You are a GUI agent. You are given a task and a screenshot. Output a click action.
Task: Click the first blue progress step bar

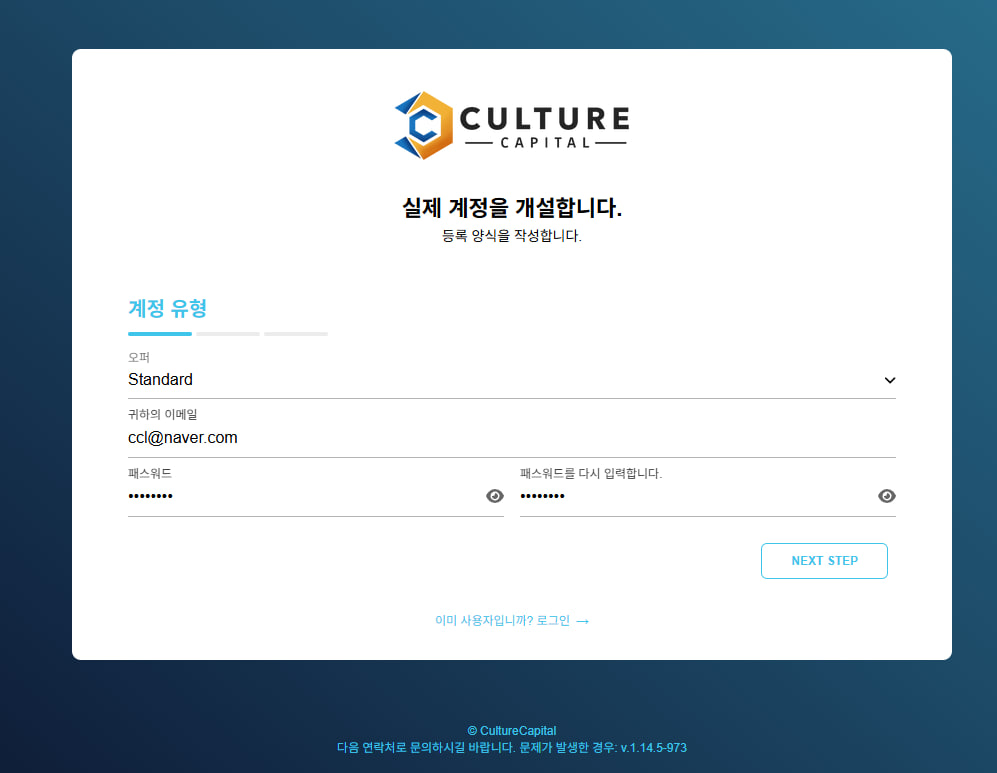(x=160, y=334)
